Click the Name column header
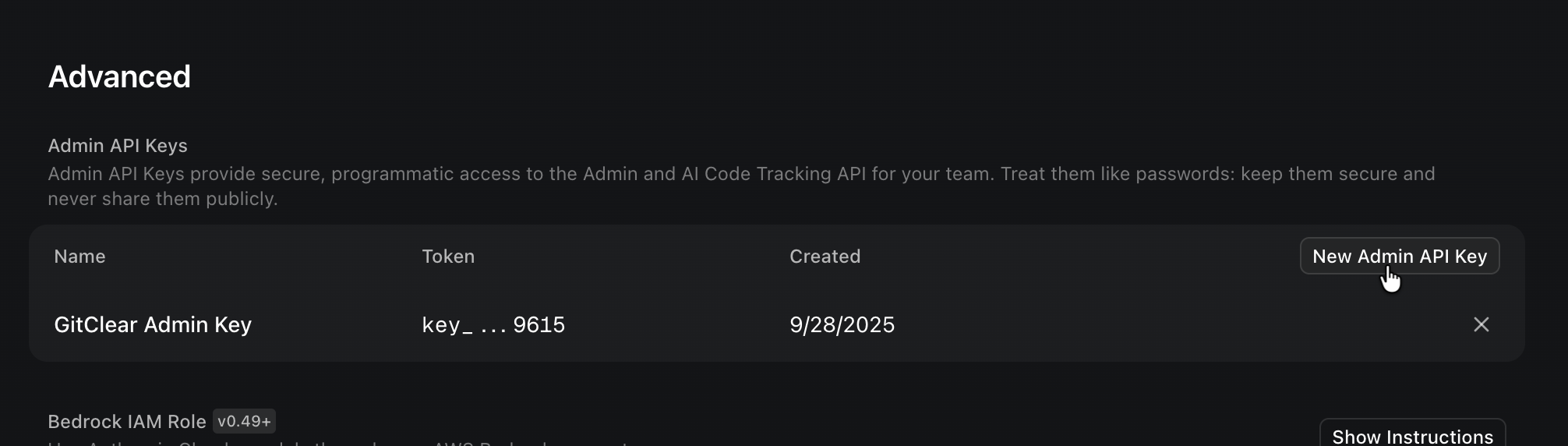The width and height of the screenshot is (1568, 446). coord(79,257)
